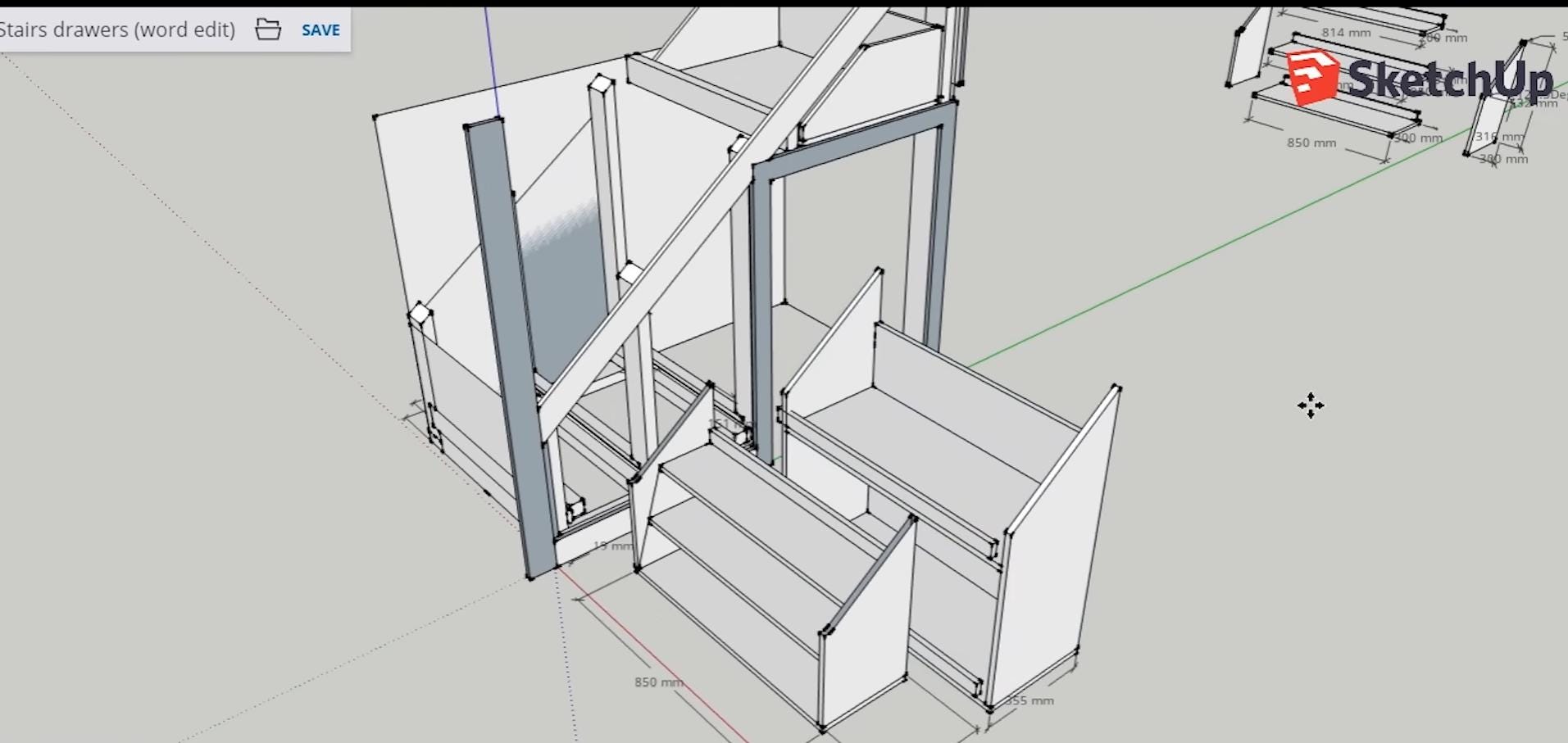
Task: Click the Stairs drawers (word edit) title
Action: point(117,29)
